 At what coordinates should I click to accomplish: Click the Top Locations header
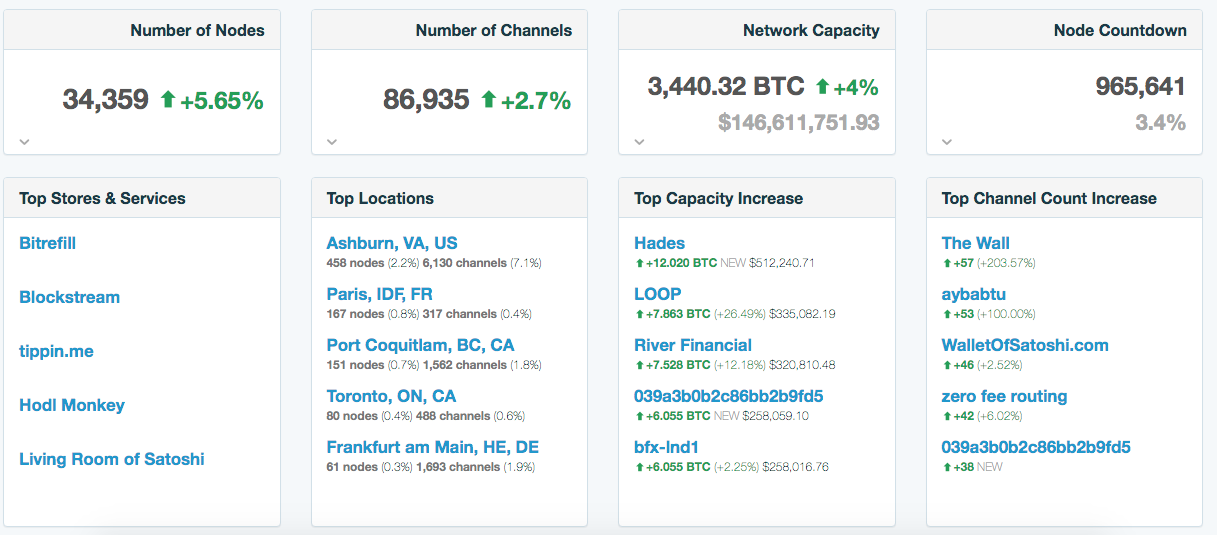tap(380, 198)
